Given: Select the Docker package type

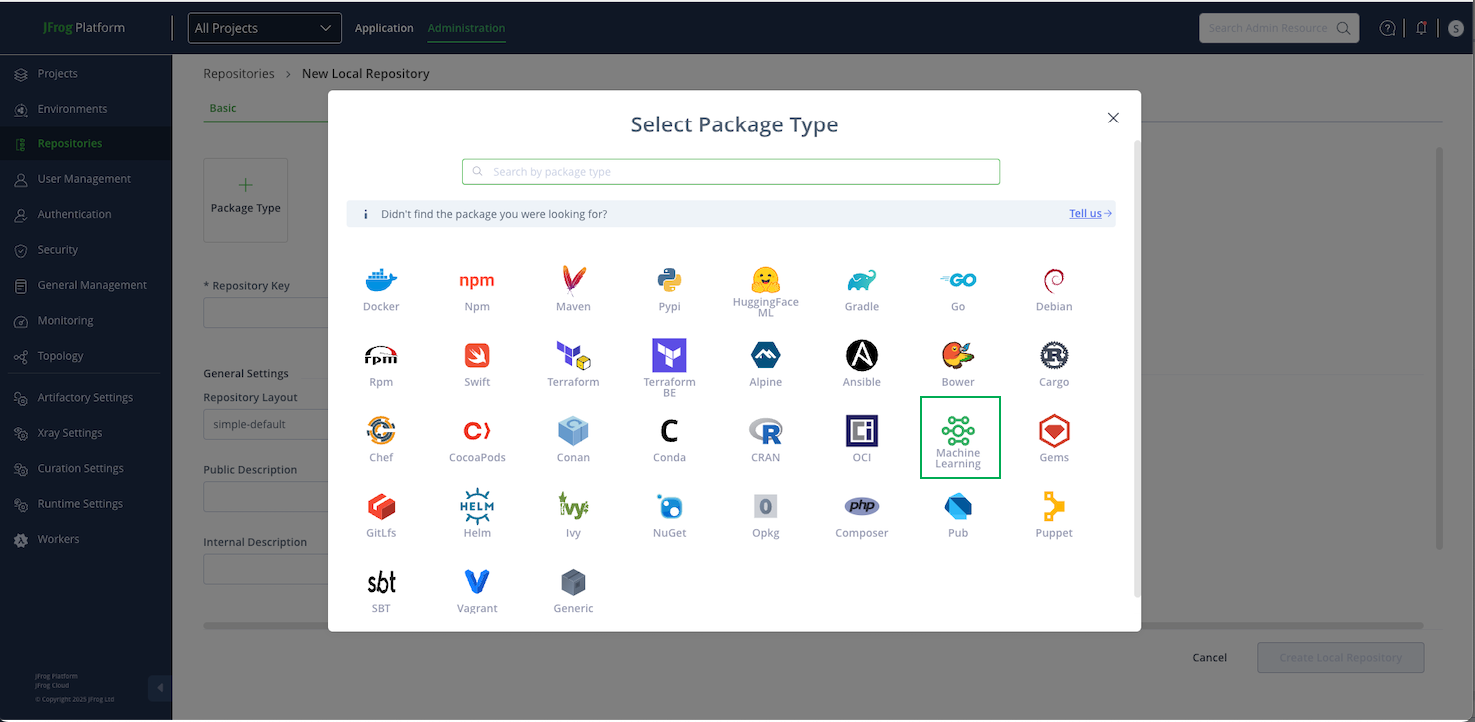Looking at the screenshot, I should coord(381,289).
